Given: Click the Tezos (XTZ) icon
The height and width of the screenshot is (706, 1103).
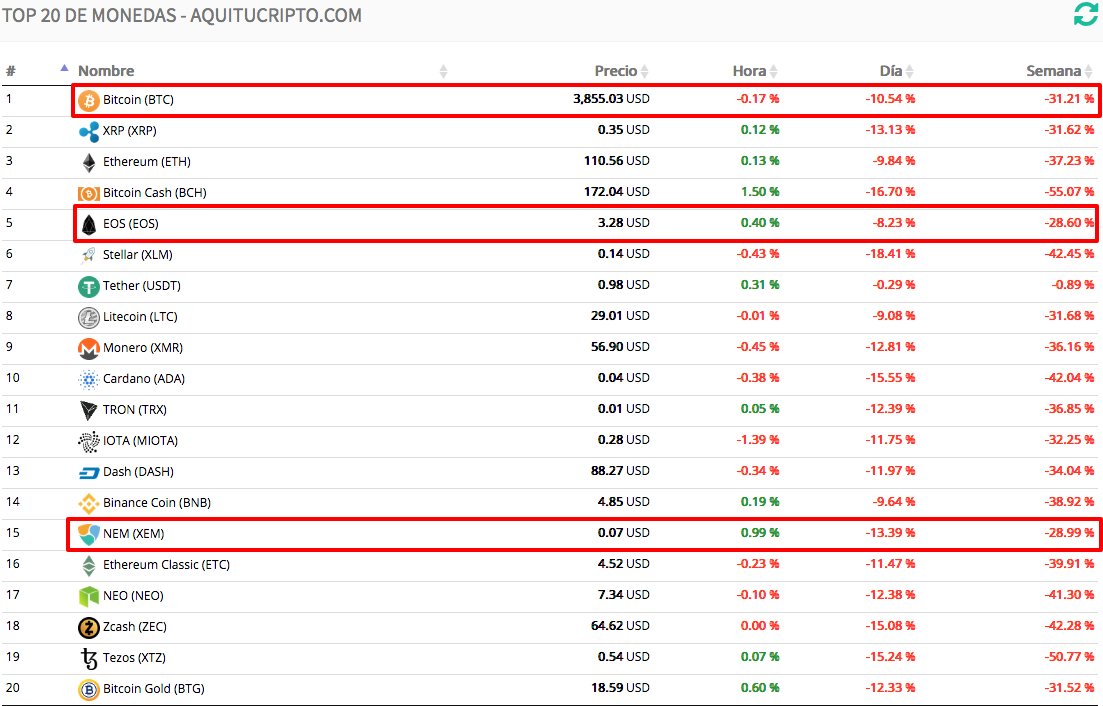Looking at the screenshot, I should click(89, 659).
